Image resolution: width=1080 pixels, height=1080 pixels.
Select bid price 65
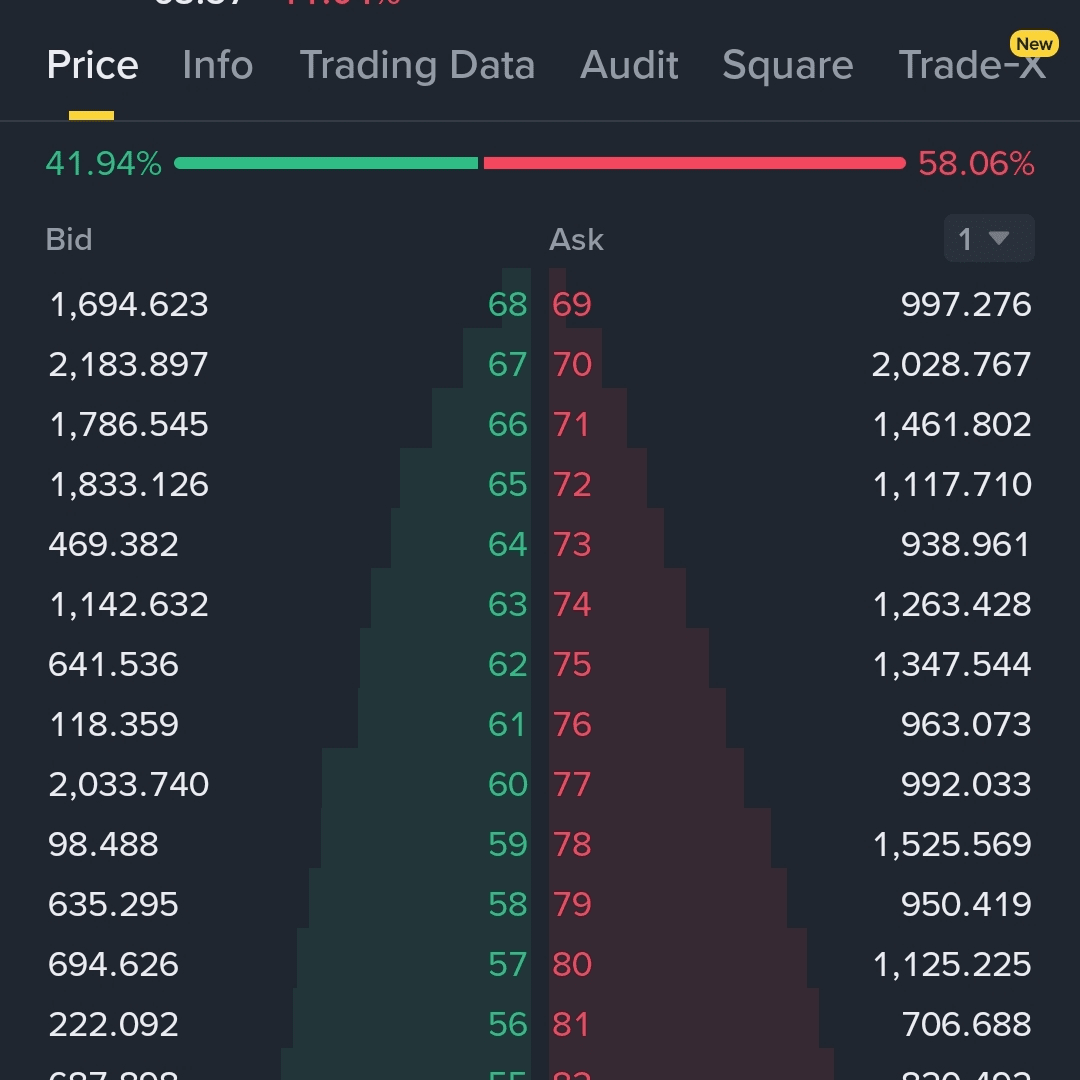click(508, 484)
